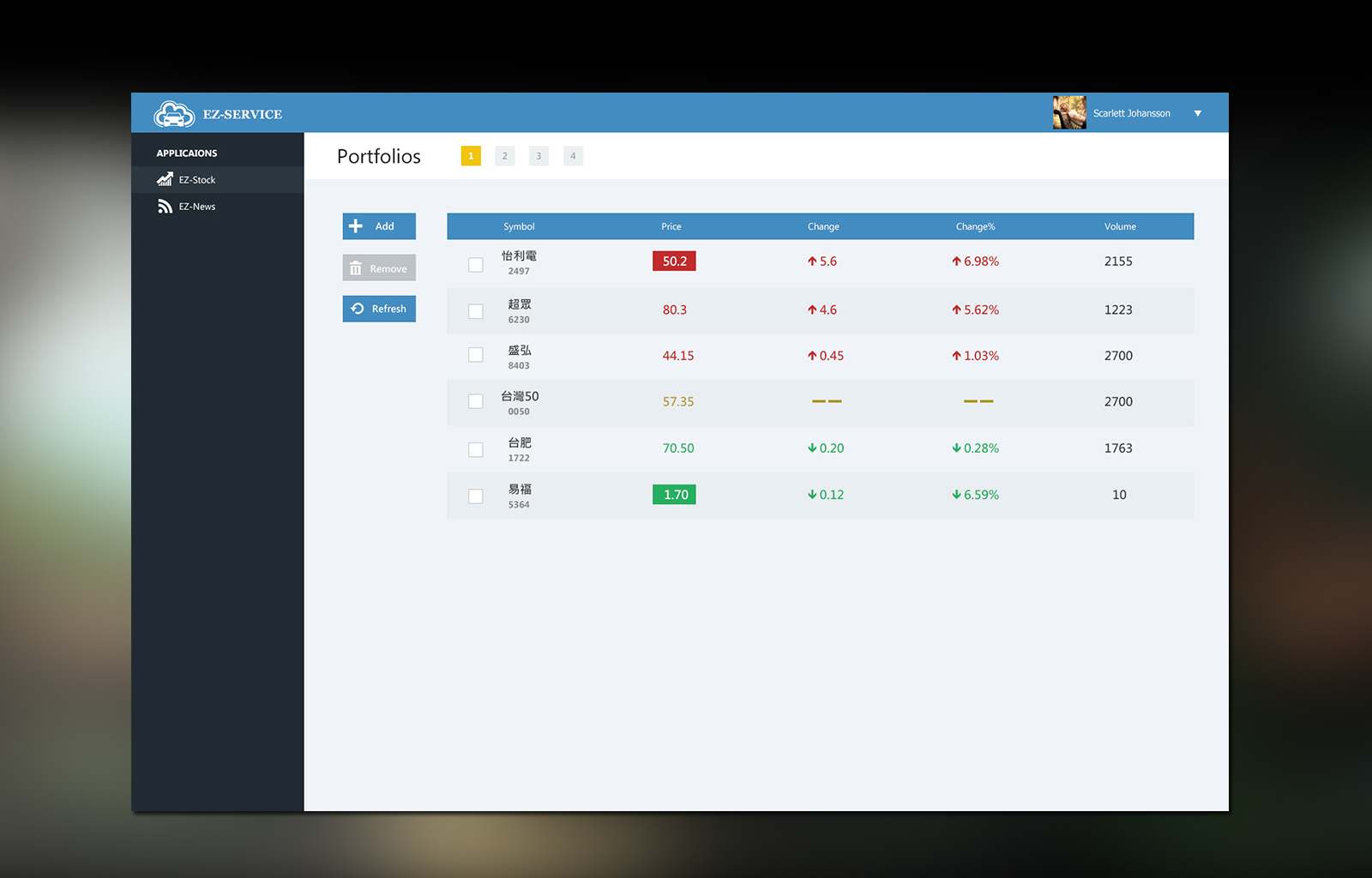Click the plus icon on Add
This screenshot has height=878, width=1372.
pos(356,226)
